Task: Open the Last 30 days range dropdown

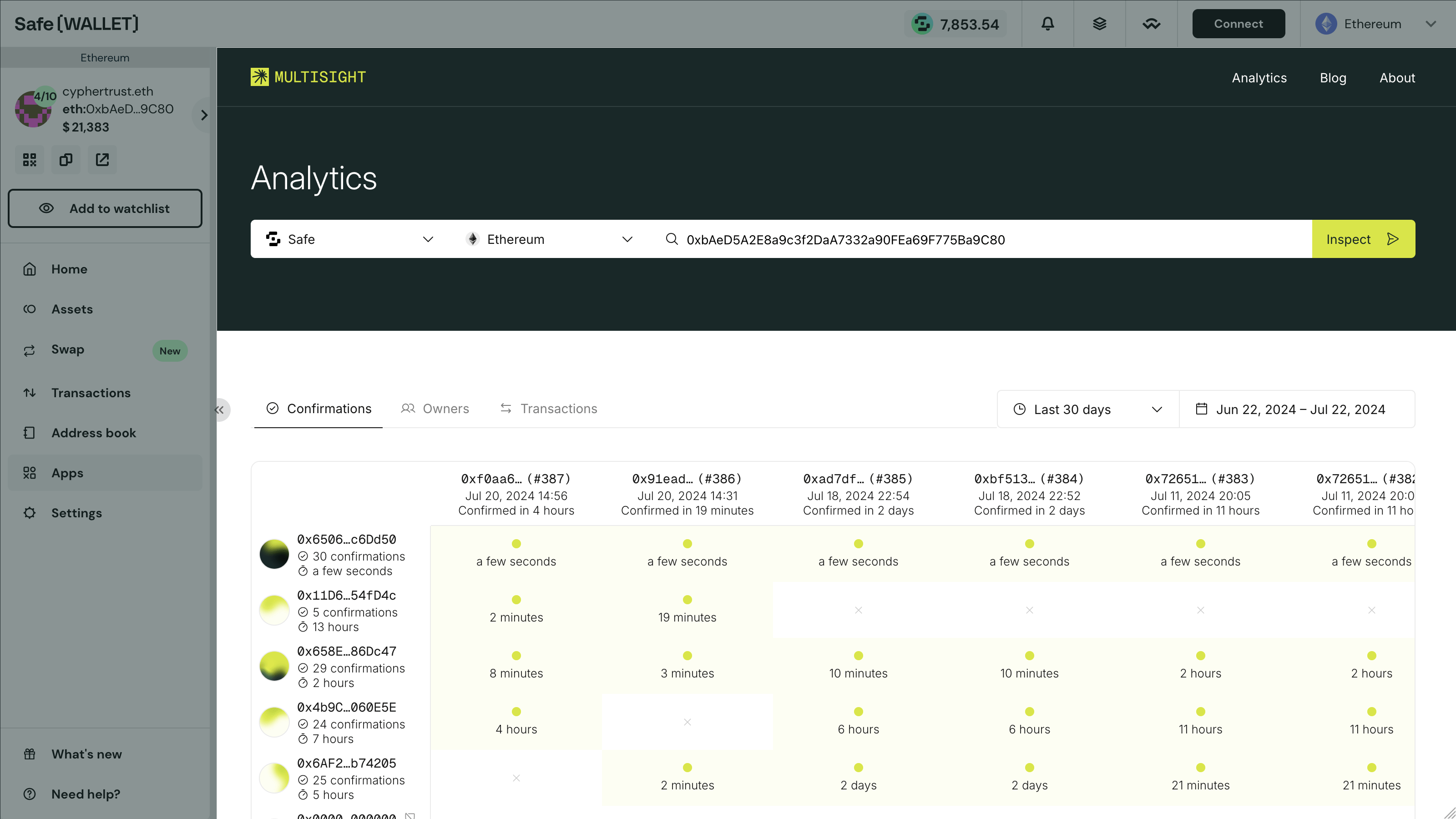Action: tap(1088, 409)
